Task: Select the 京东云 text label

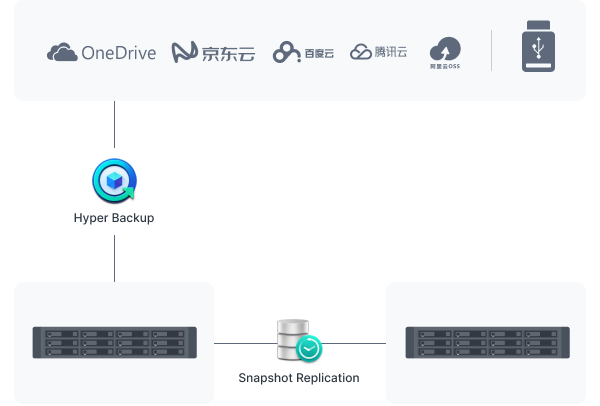Action: tap(228, 54)
